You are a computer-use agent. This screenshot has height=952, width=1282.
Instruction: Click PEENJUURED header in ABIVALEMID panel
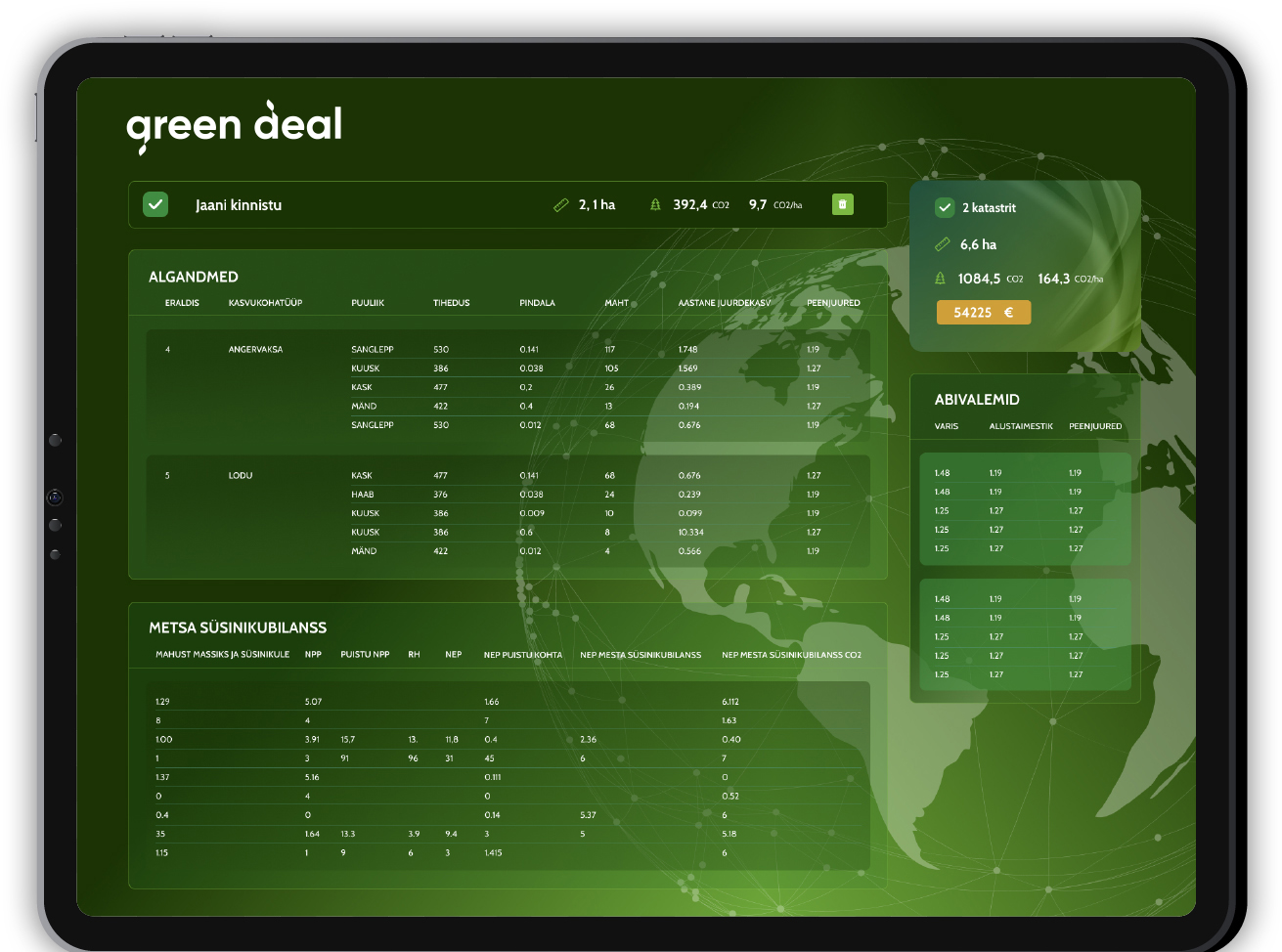coord(1095,426)
